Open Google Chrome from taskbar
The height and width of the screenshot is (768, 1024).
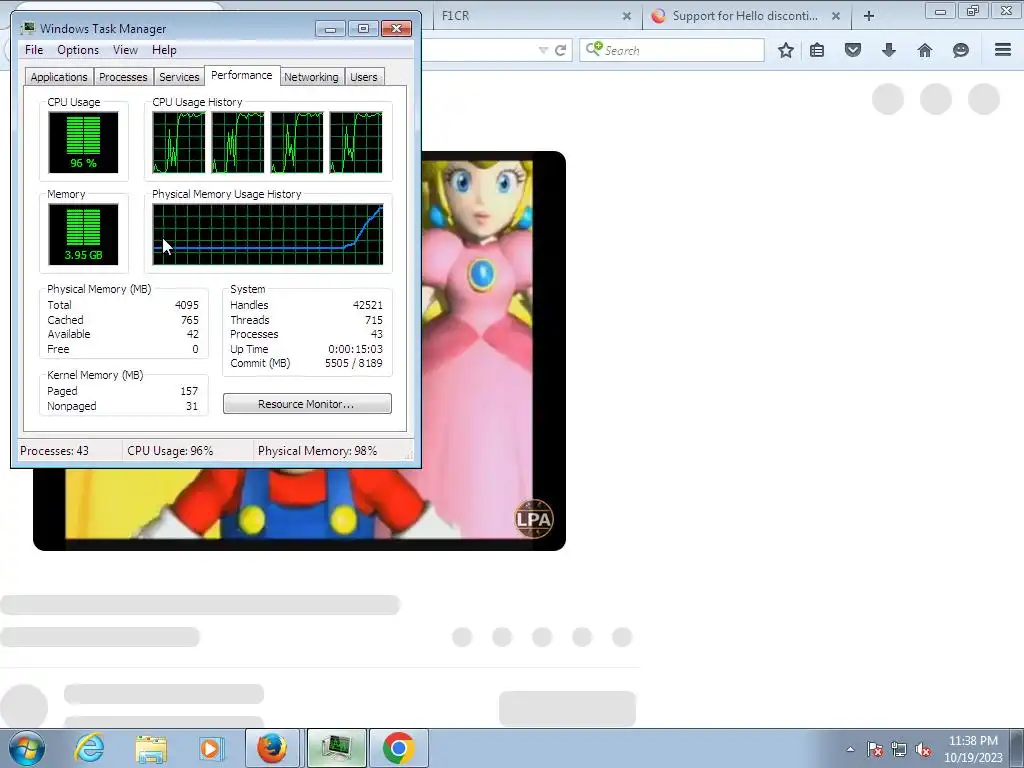click(399, 748)
